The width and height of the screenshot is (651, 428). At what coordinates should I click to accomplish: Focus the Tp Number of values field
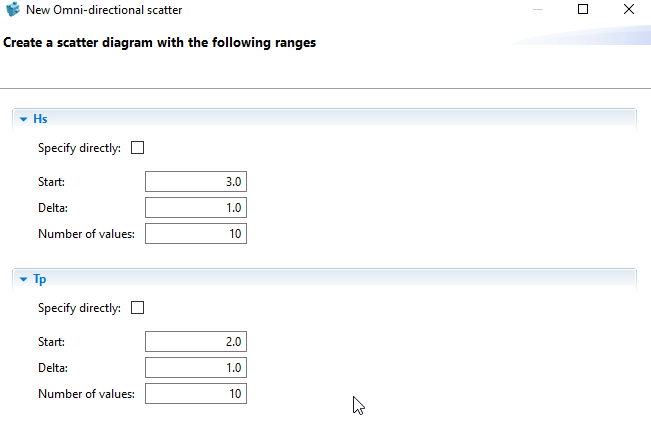(x=196, y=394)
